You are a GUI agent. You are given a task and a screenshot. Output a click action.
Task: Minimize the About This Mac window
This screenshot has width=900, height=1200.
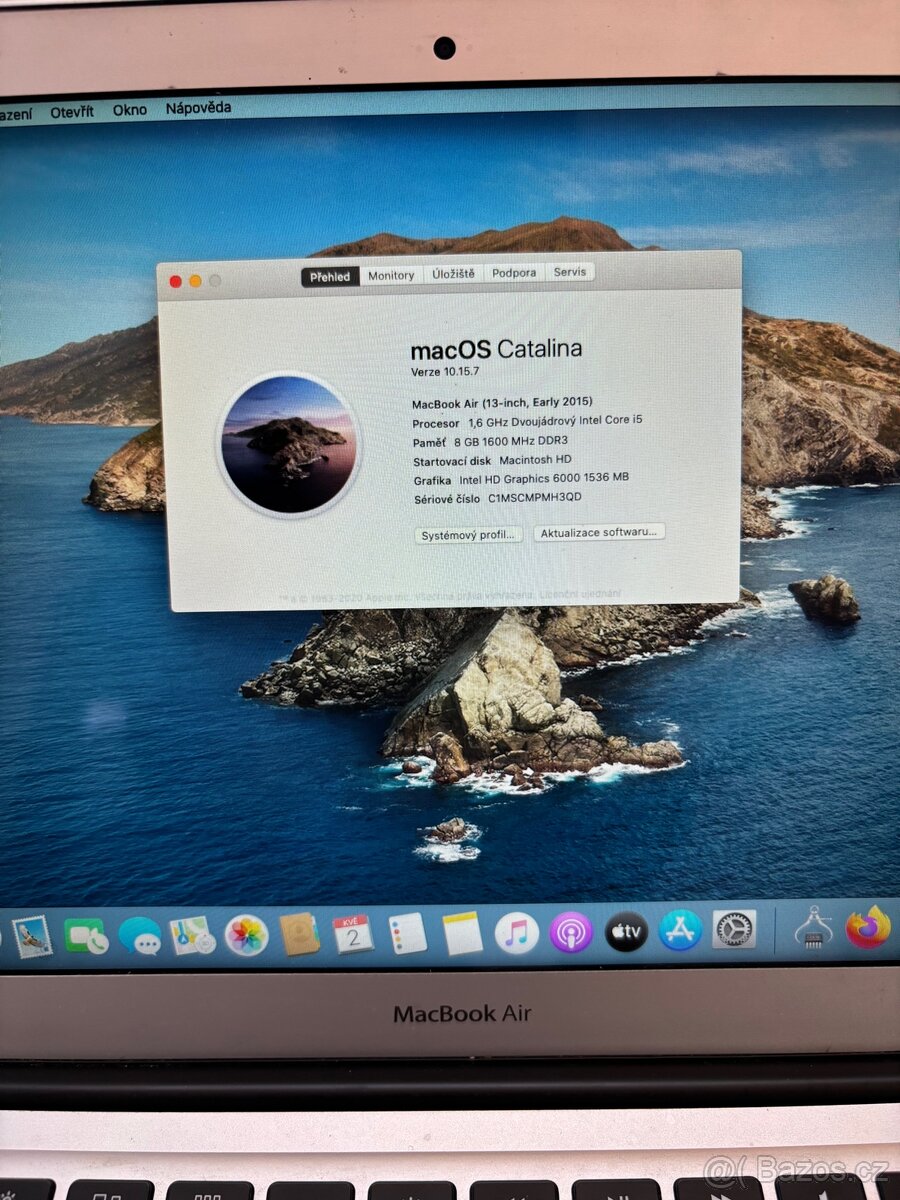pos(195,281)
